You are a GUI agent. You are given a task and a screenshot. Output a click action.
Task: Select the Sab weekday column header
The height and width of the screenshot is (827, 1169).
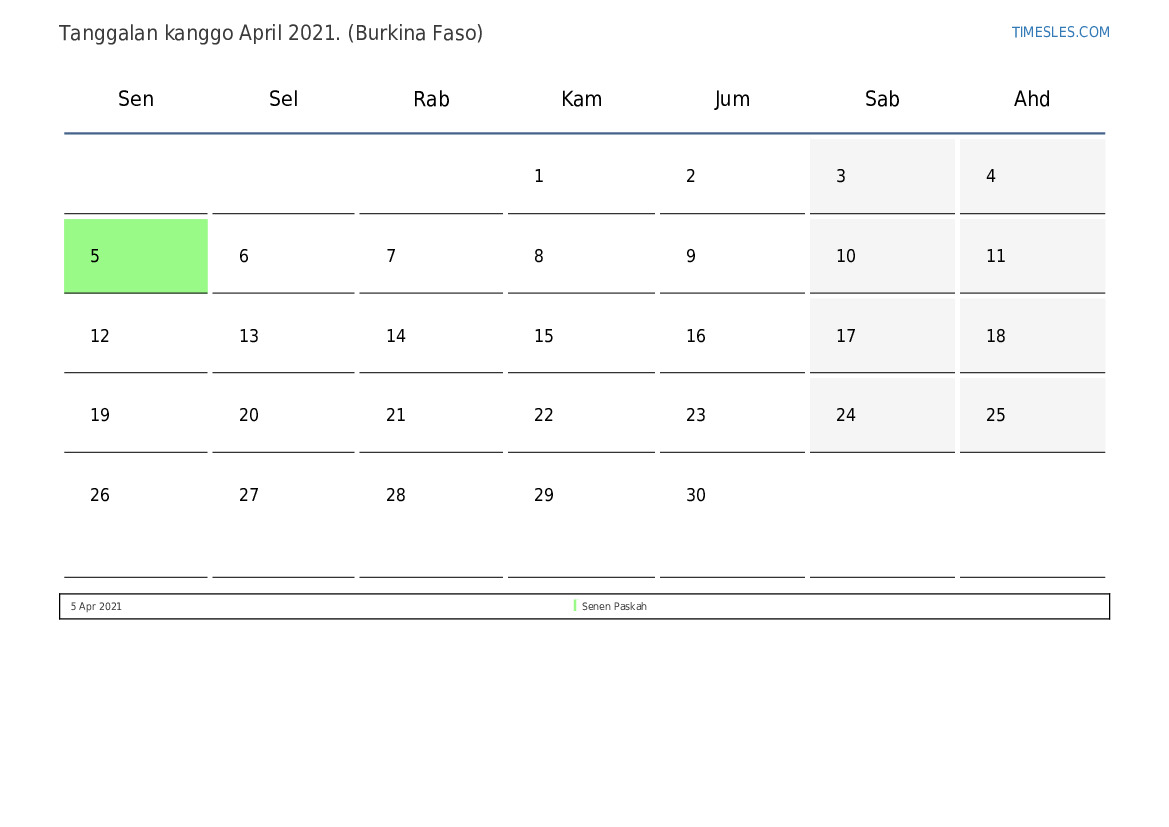[x=882, y=99]
